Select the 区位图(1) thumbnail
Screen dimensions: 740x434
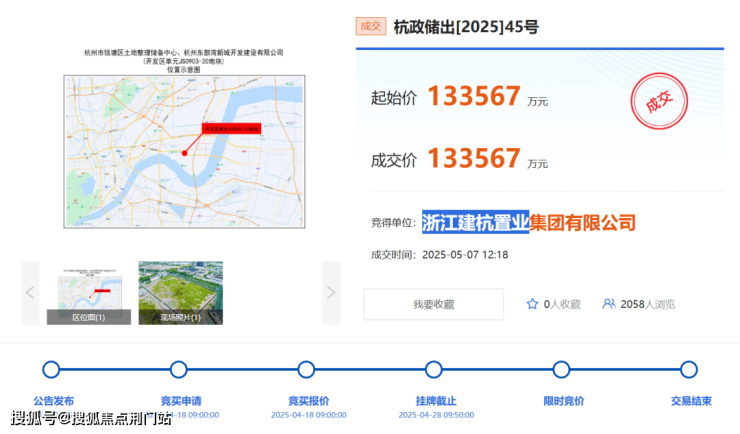click(89, 292)
